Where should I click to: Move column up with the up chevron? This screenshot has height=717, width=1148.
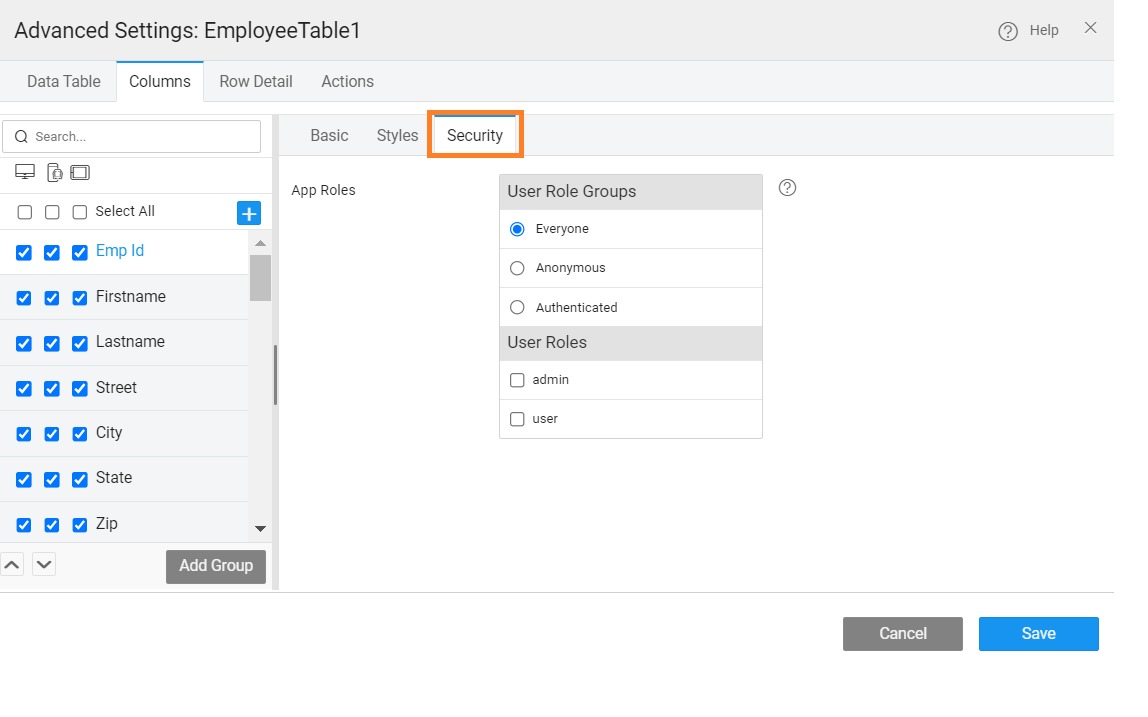point(12,564)
